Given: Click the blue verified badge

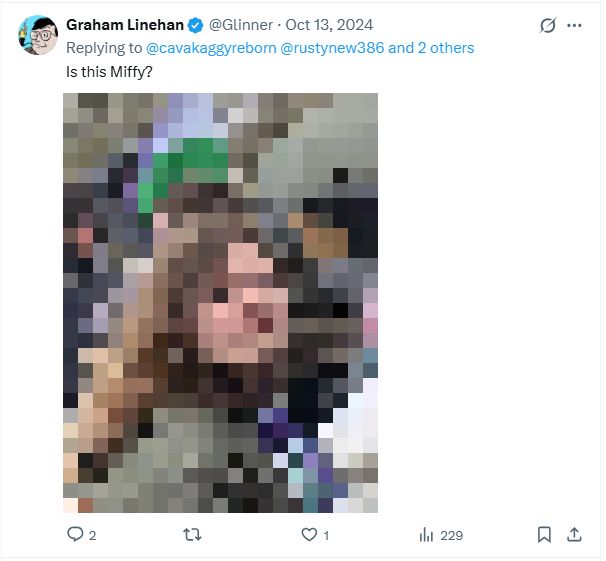Looking at the screenshot, I should (x=195, y=25).
